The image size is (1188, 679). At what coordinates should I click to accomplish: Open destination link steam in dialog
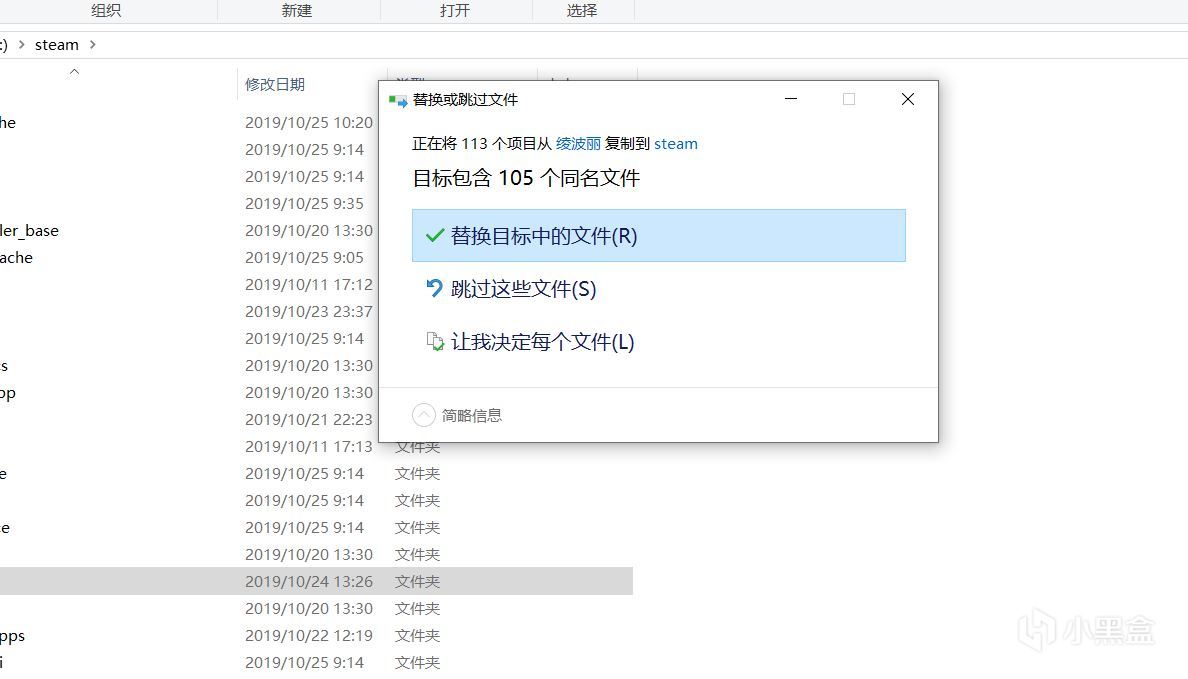point(676,144)
